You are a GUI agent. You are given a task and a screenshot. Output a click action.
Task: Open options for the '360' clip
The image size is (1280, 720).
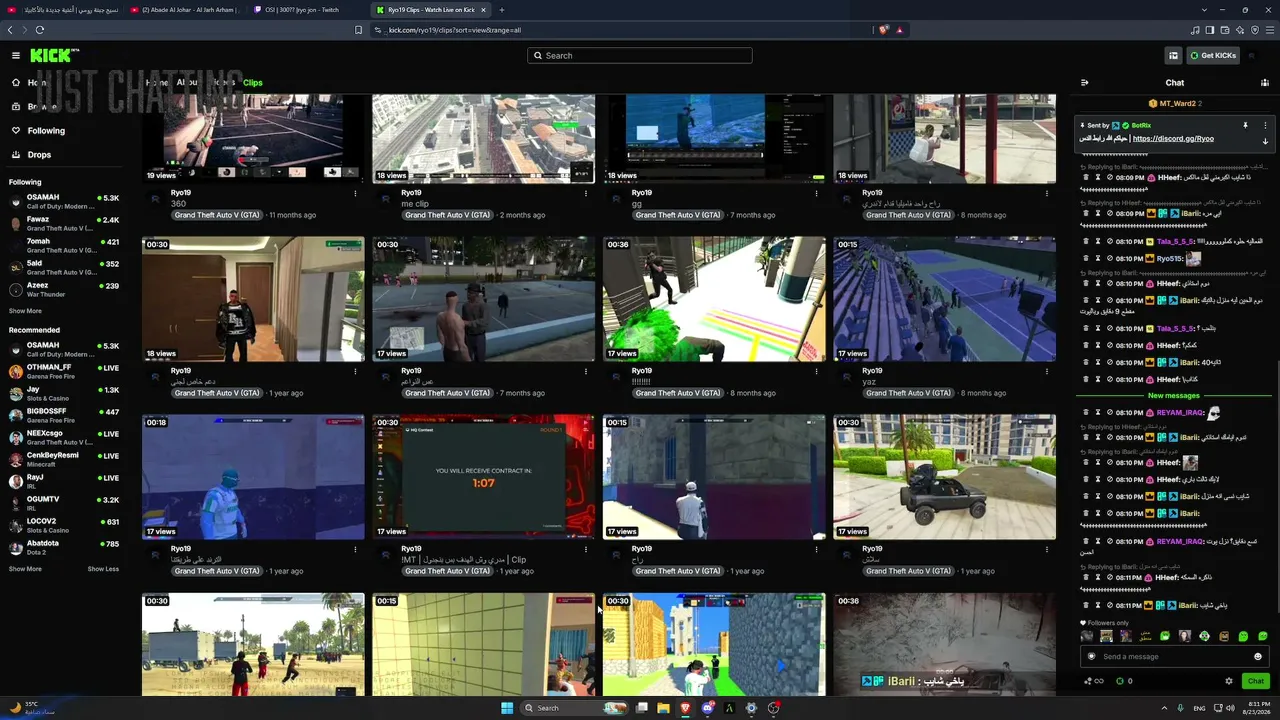pos(355,193)
